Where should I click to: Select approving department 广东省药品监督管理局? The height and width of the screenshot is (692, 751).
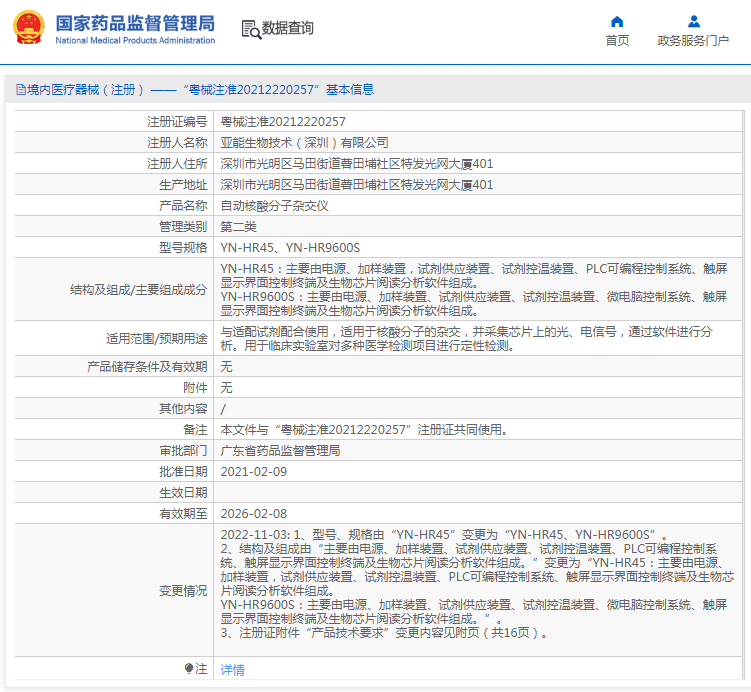tap(280, 451)
